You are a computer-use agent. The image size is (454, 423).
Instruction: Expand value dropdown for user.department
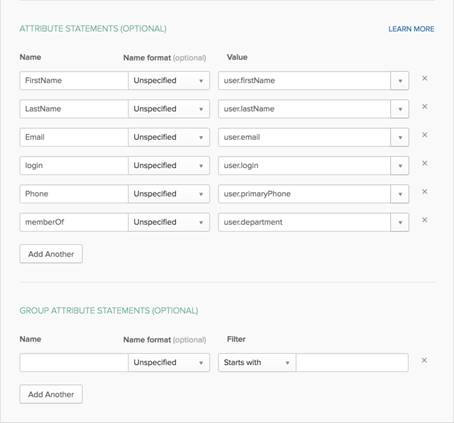[x=400, y=222]
